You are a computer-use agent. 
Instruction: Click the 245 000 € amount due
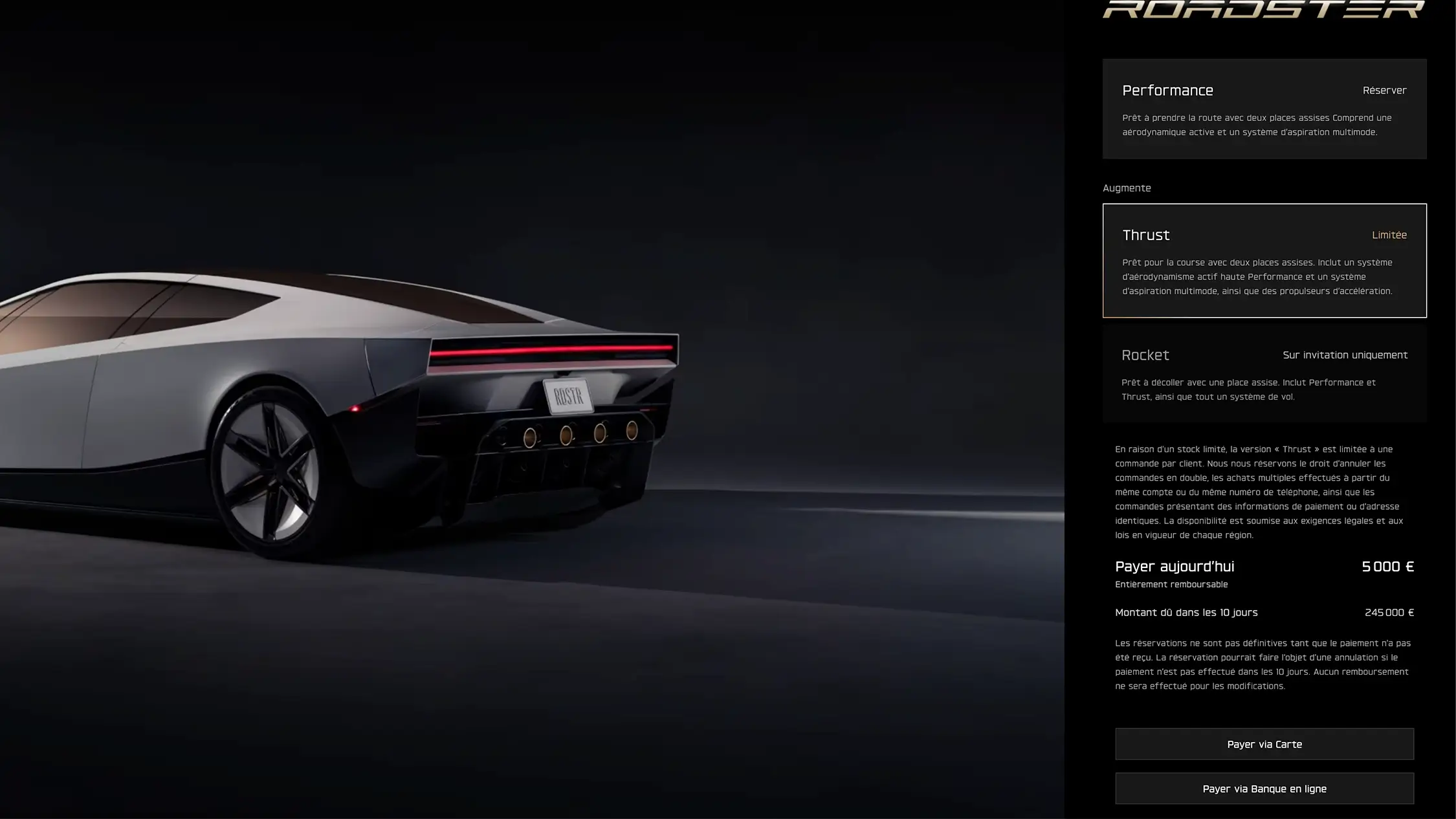[1389, 613]
